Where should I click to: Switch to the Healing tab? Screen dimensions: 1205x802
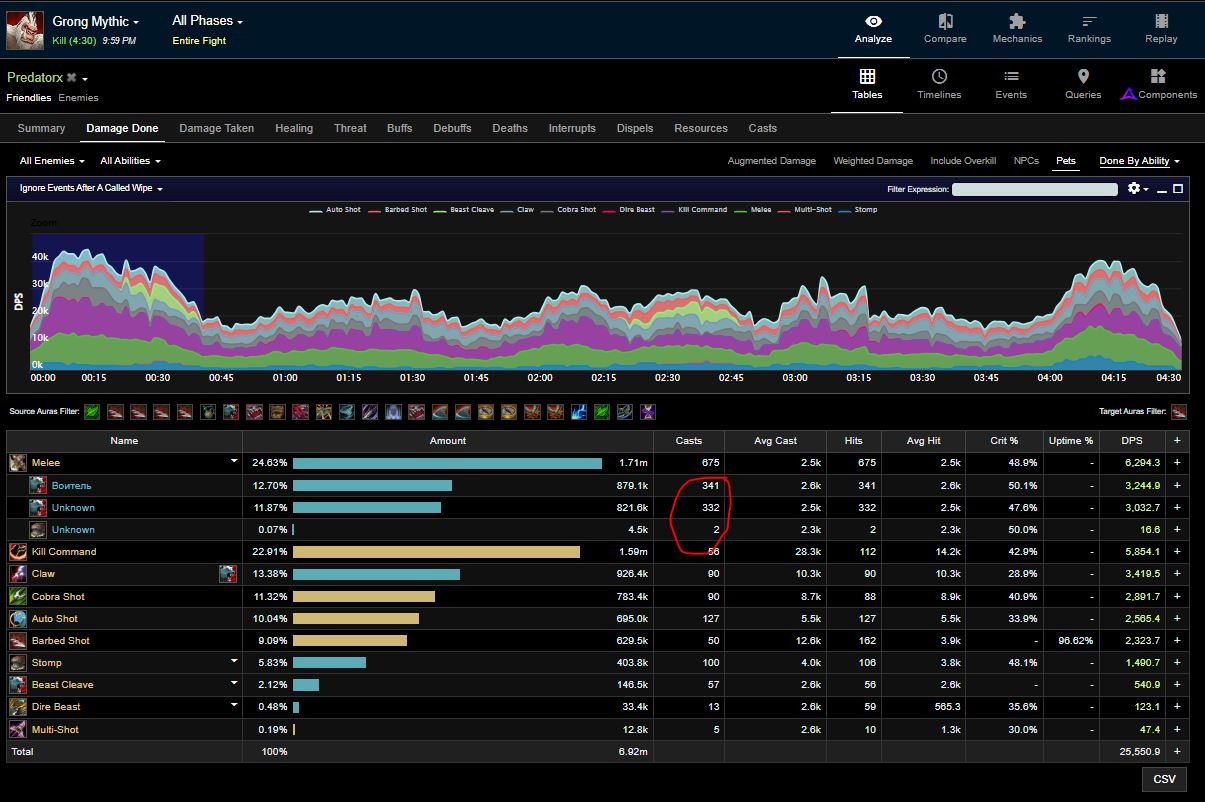tap(294, 128)
